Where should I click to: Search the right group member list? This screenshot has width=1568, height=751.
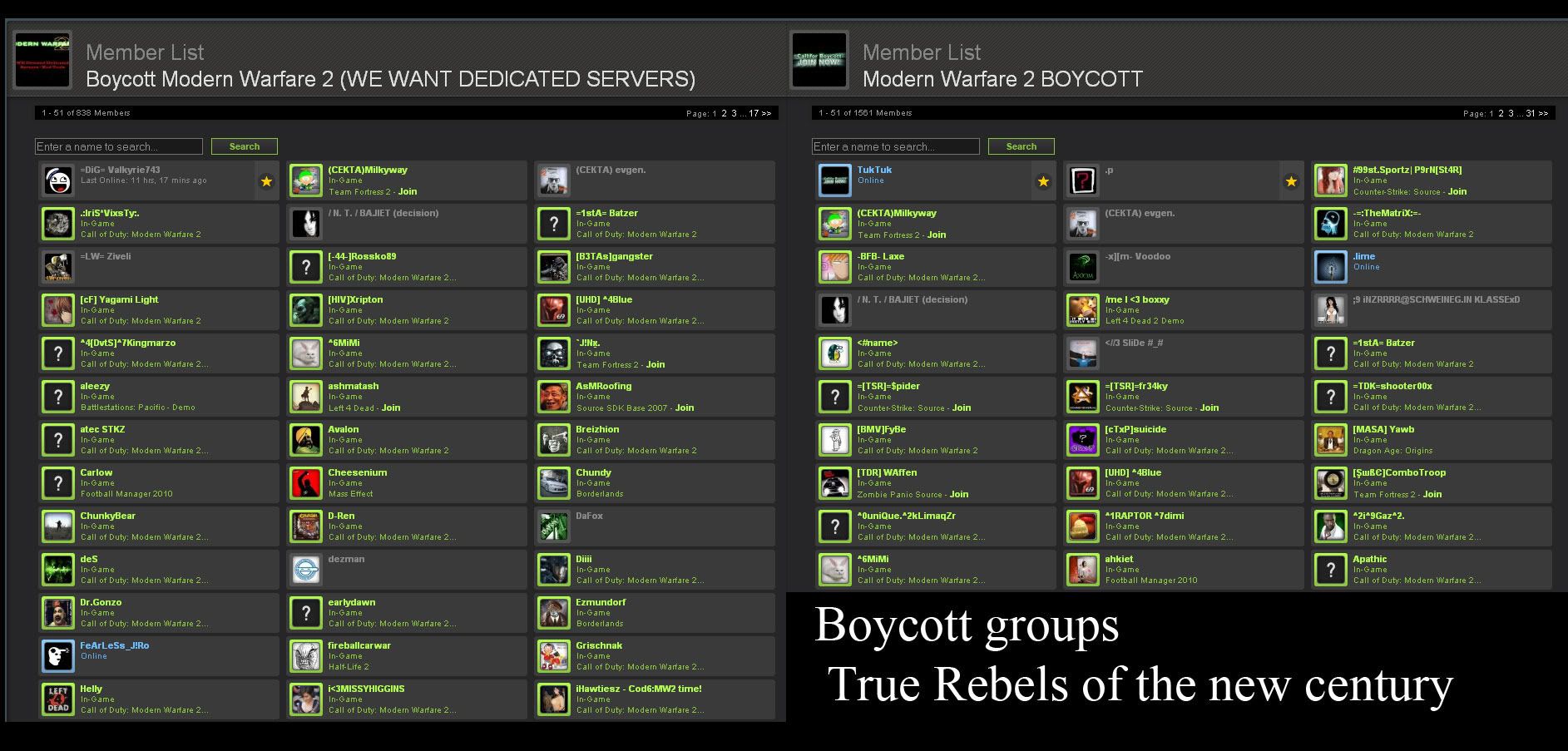1021,146
